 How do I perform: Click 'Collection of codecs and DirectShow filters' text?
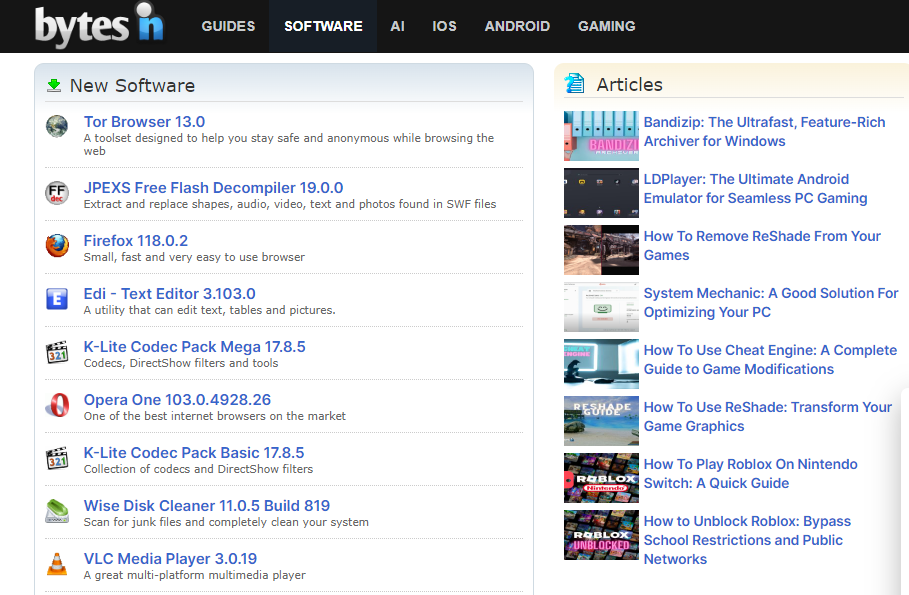198,469
